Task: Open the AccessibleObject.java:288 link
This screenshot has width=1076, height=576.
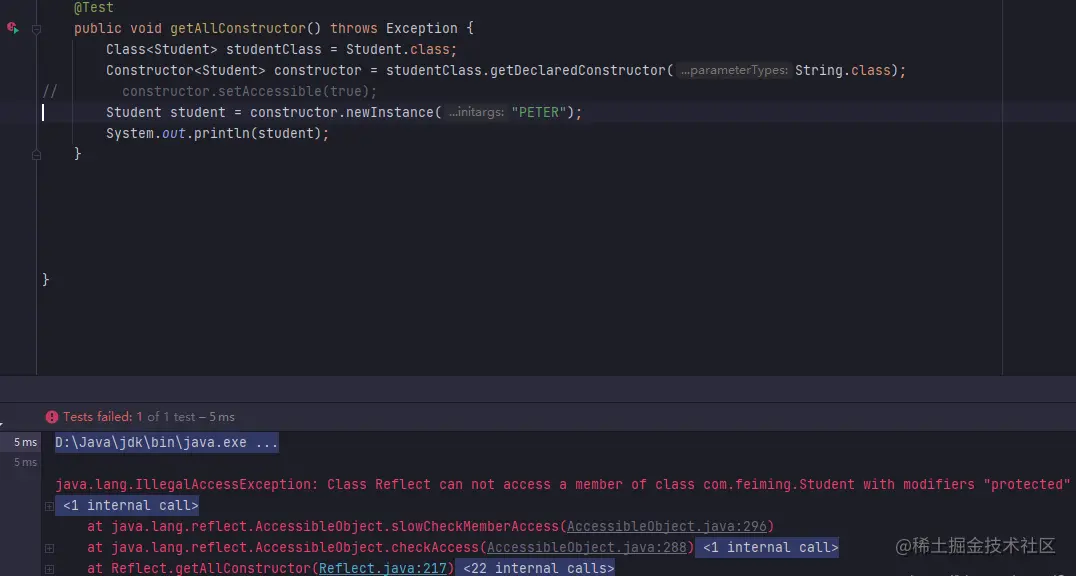Action: (587, 547)
